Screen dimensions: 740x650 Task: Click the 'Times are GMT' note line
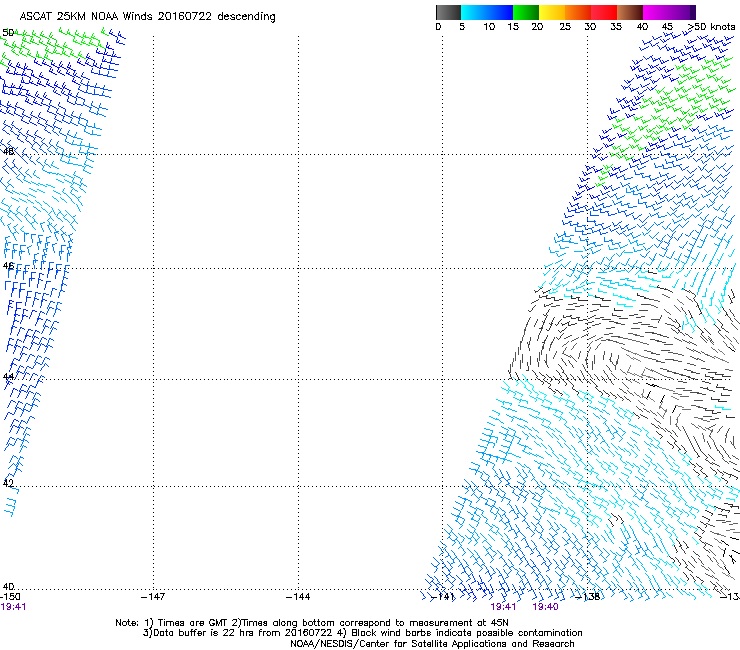(312, 623)
